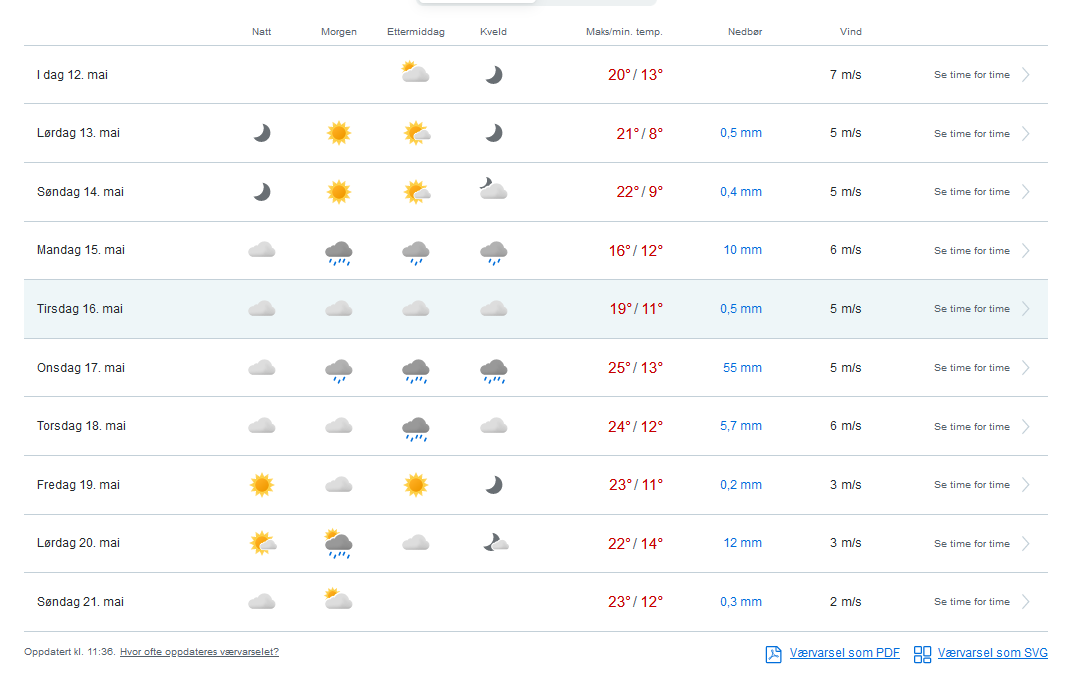Click the rain cloud icon for Mandag 15. mai morning
The image size is (1092, 691).
pyautogui.click(x=339, y=252)
